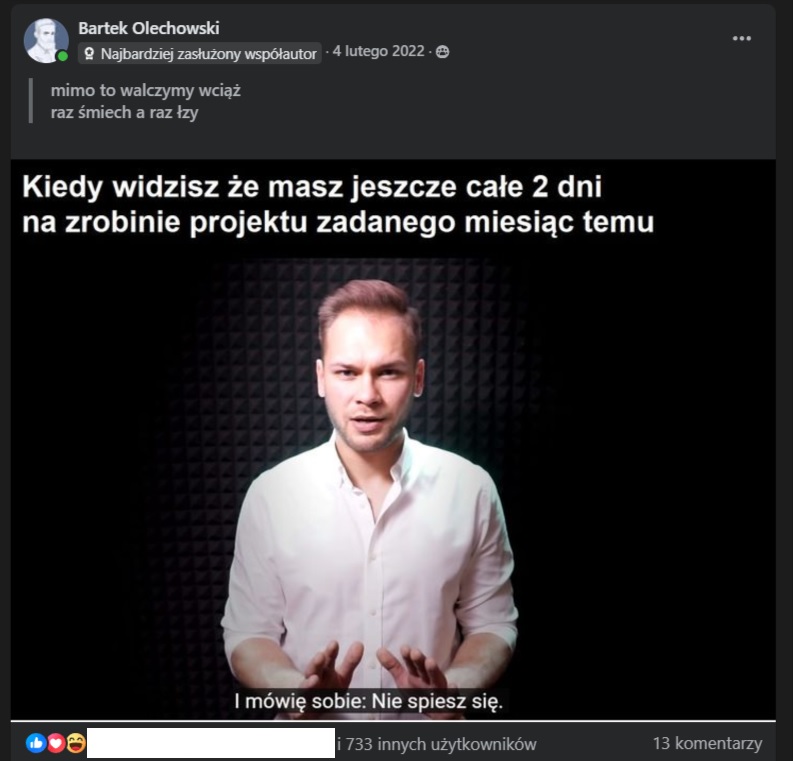The width and height of the screenshot is (793, 761).
Task: Click the blue Like reaction icon
Action: coord(36,743)
